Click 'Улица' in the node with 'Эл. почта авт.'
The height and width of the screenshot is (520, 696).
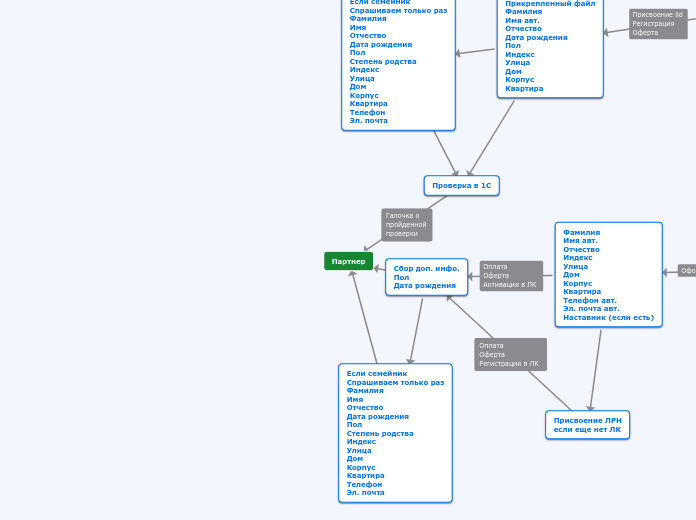(576, 266)
